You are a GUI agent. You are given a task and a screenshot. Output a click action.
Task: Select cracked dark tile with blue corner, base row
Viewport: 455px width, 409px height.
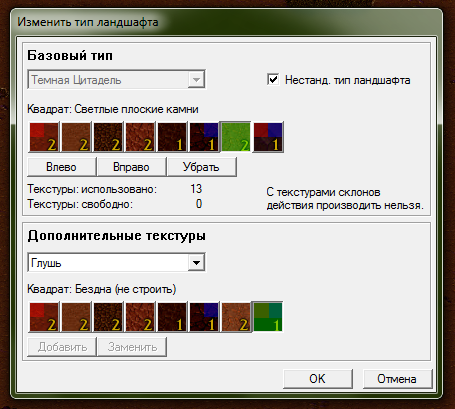click(x=204, y=137)
